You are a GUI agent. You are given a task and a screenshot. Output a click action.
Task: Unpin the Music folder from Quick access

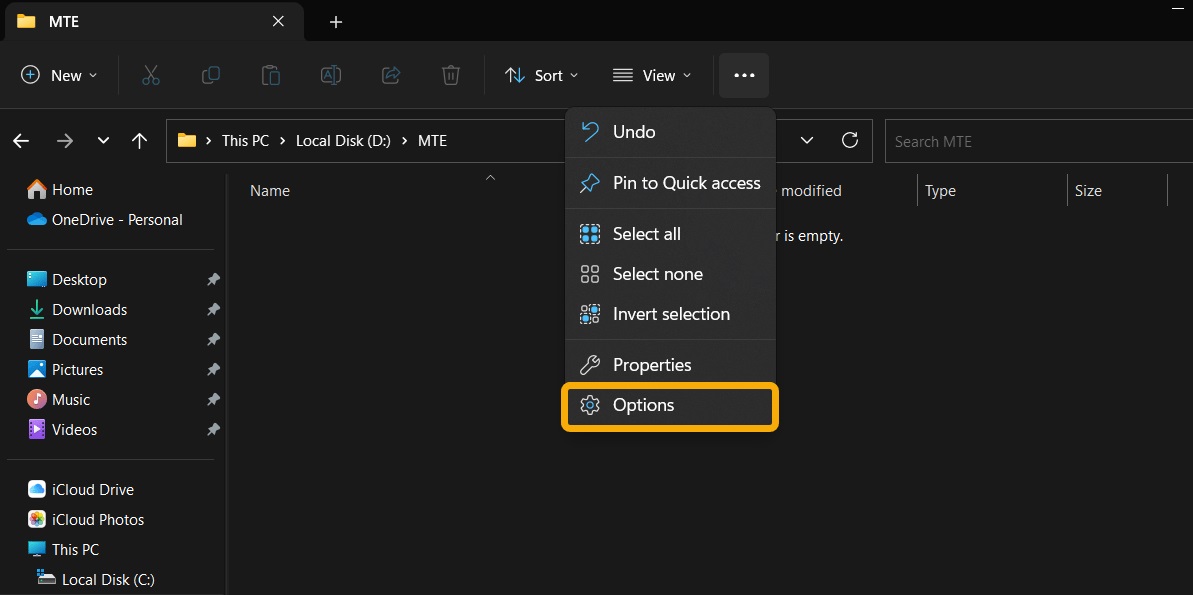pyautogui.click(x=213, y=399)
